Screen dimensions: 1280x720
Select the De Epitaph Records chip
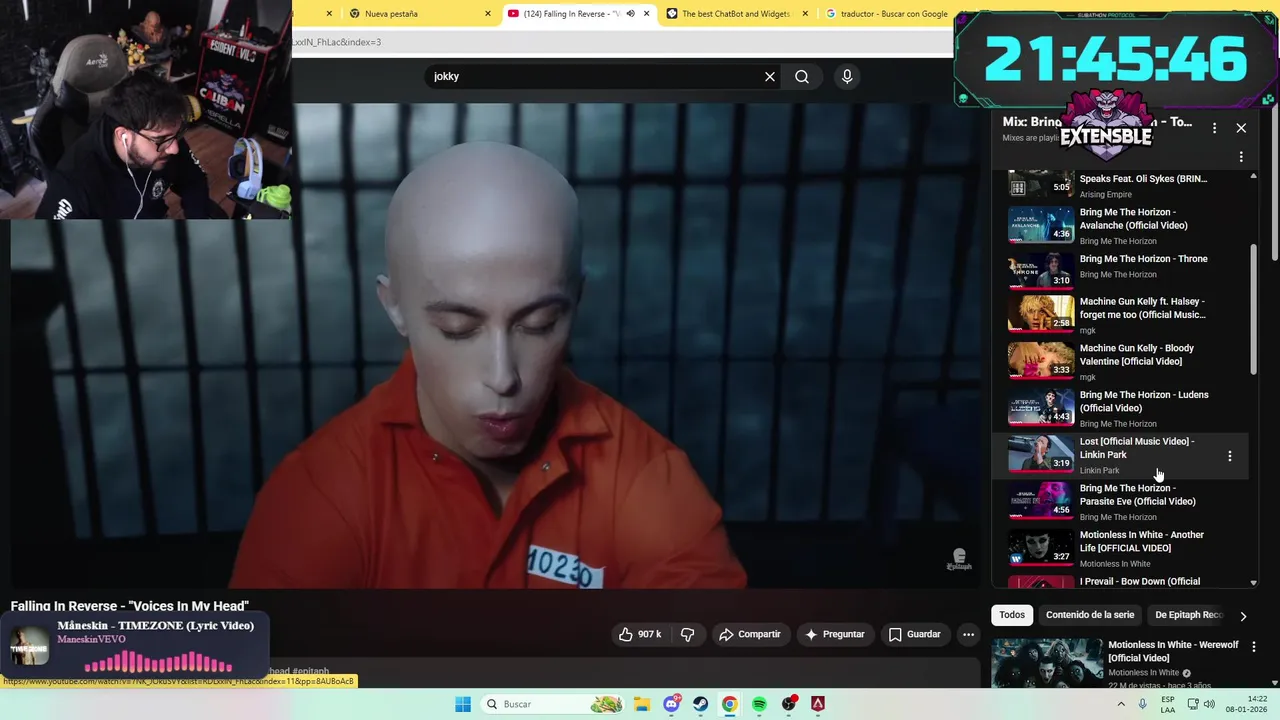tap(1189, 615)
